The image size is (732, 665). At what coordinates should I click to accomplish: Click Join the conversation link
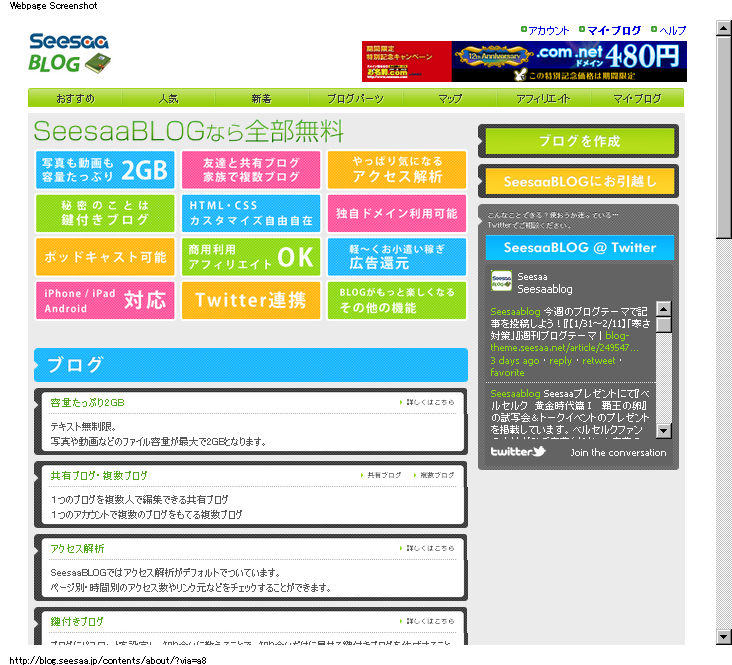coord(618,453)
